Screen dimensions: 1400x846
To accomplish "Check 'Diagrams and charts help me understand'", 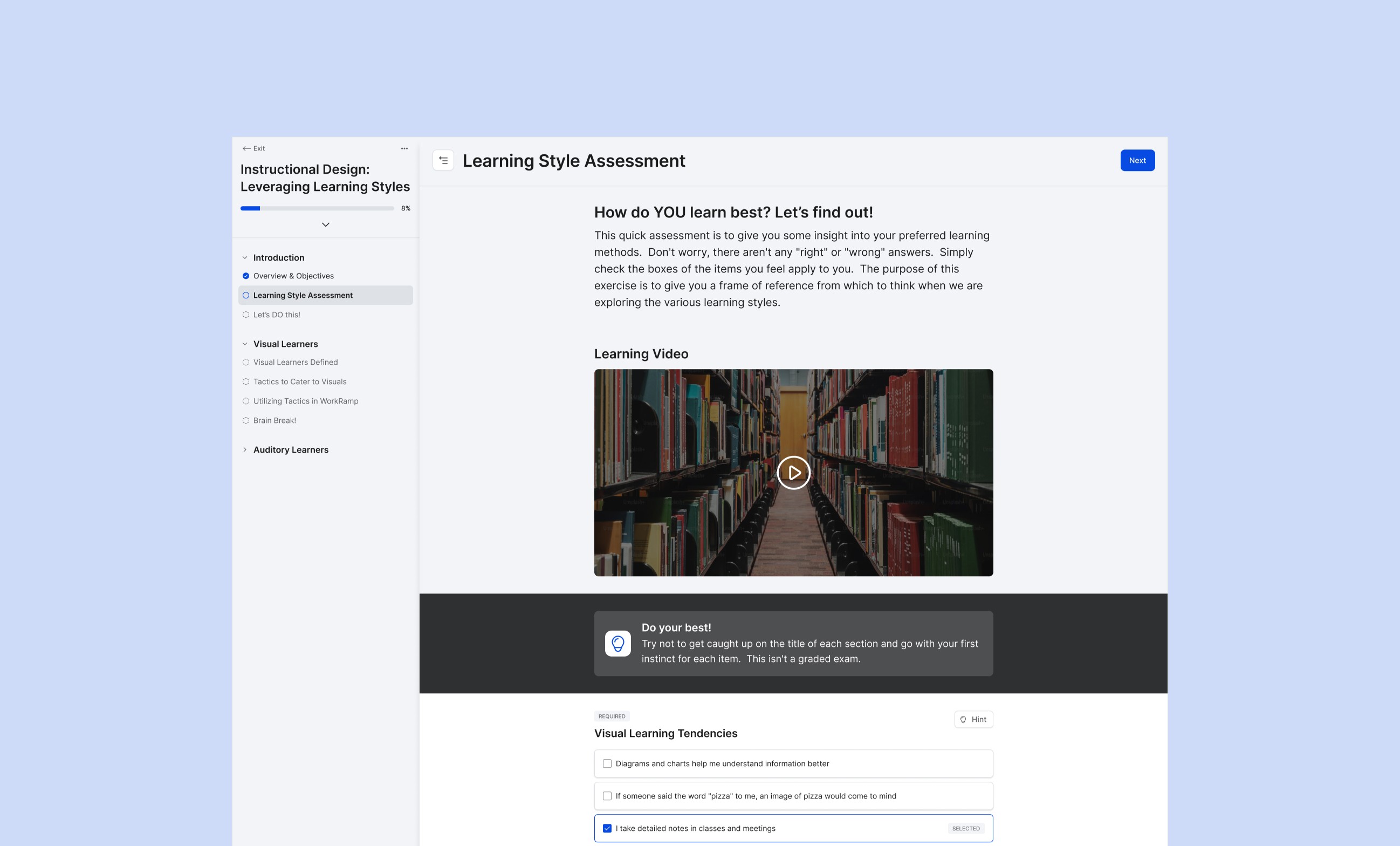I will tap(607, 763).
